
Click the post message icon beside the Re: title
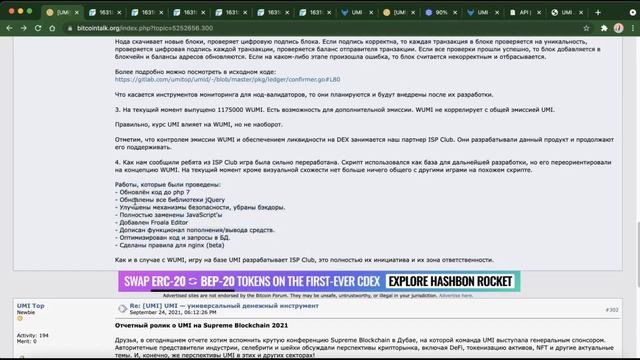122,309
